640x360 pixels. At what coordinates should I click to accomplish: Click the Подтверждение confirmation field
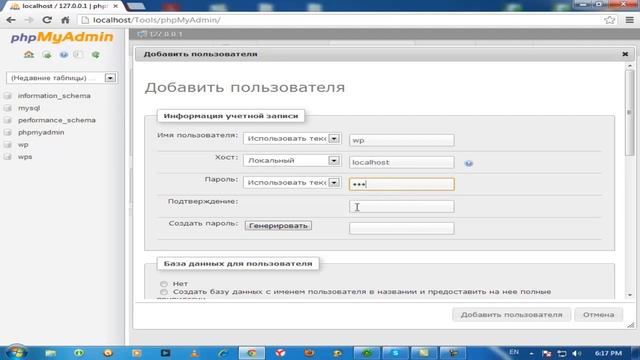pyautogui.click(x=402, y=206)
